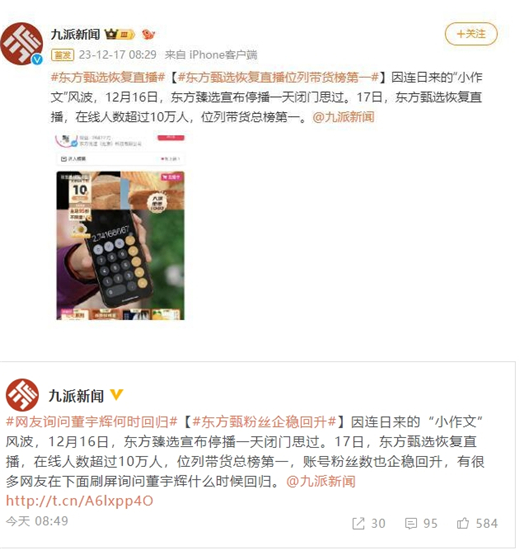Open hashtag #东方甄粉丝企稳回升#
The image size is (519, 550).
pos(264,422)
